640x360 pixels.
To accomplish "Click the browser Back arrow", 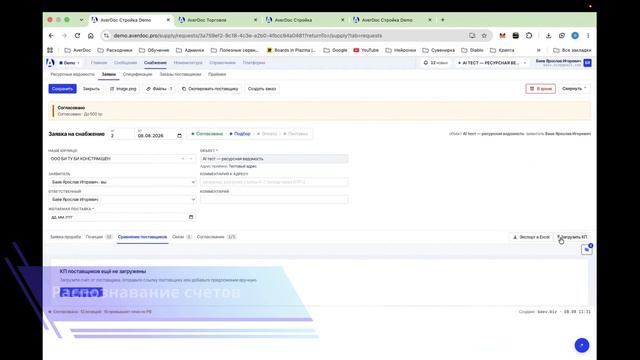I will click(51, 36).
